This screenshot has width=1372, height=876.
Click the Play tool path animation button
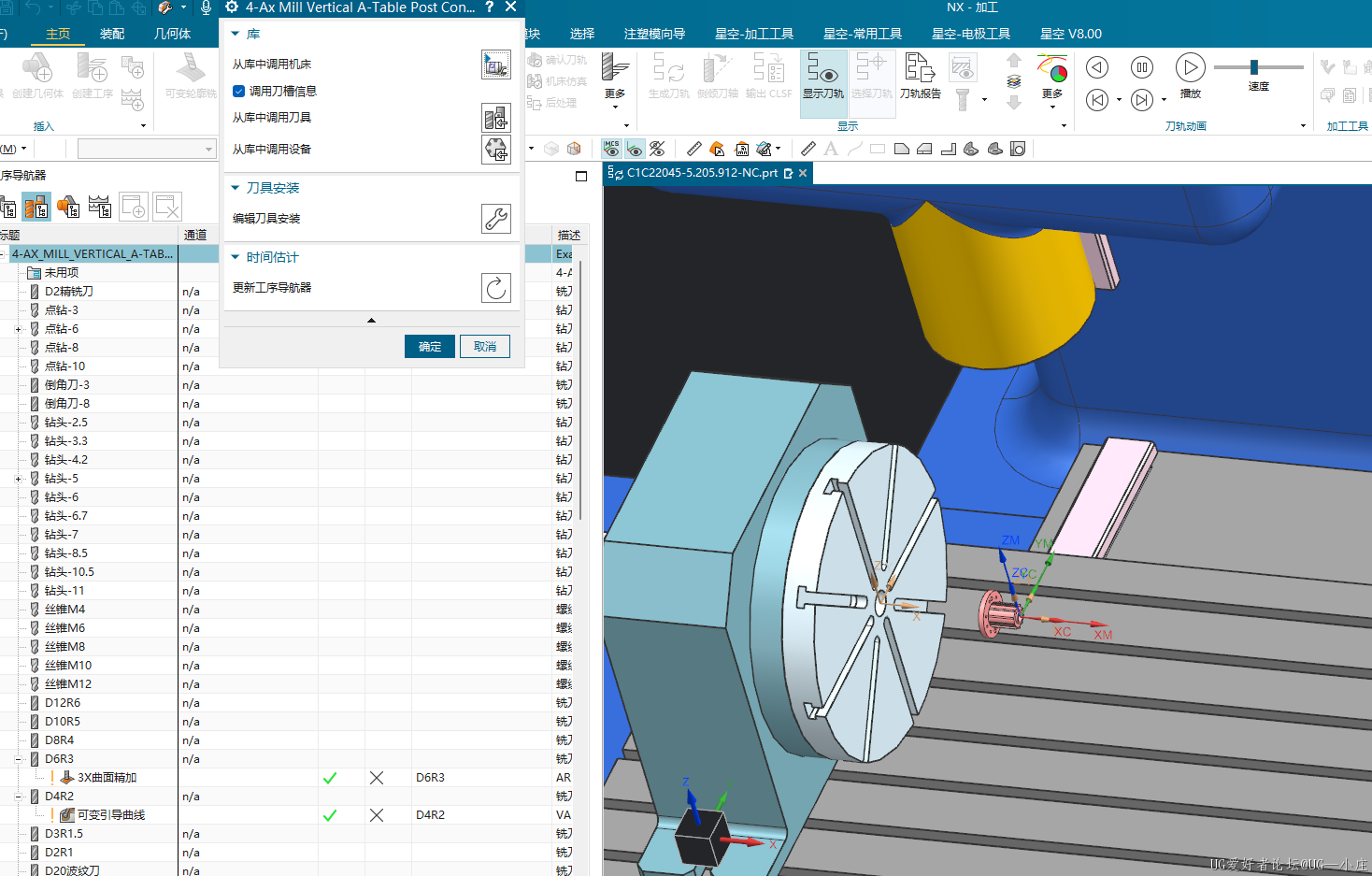[1190, 67]
